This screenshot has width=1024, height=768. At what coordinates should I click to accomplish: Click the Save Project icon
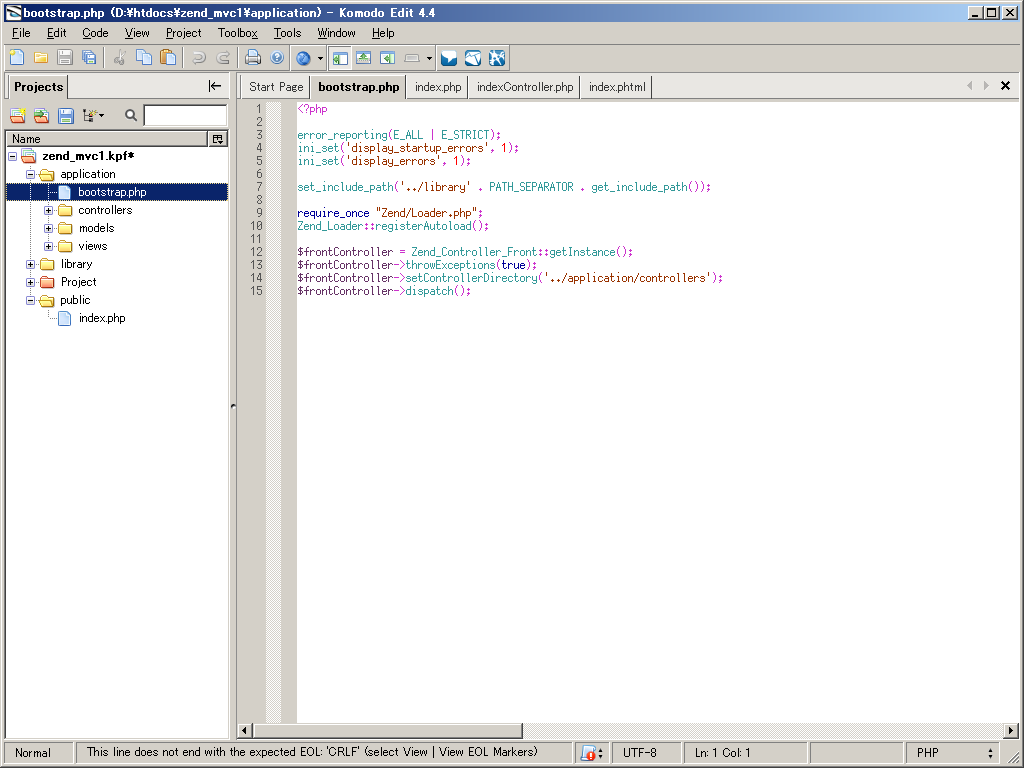pos(66,116)
